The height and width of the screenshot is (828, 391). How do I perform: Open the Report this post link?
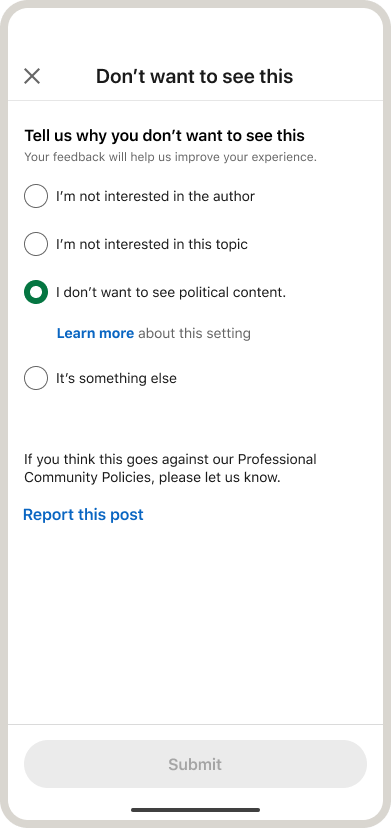83,514
